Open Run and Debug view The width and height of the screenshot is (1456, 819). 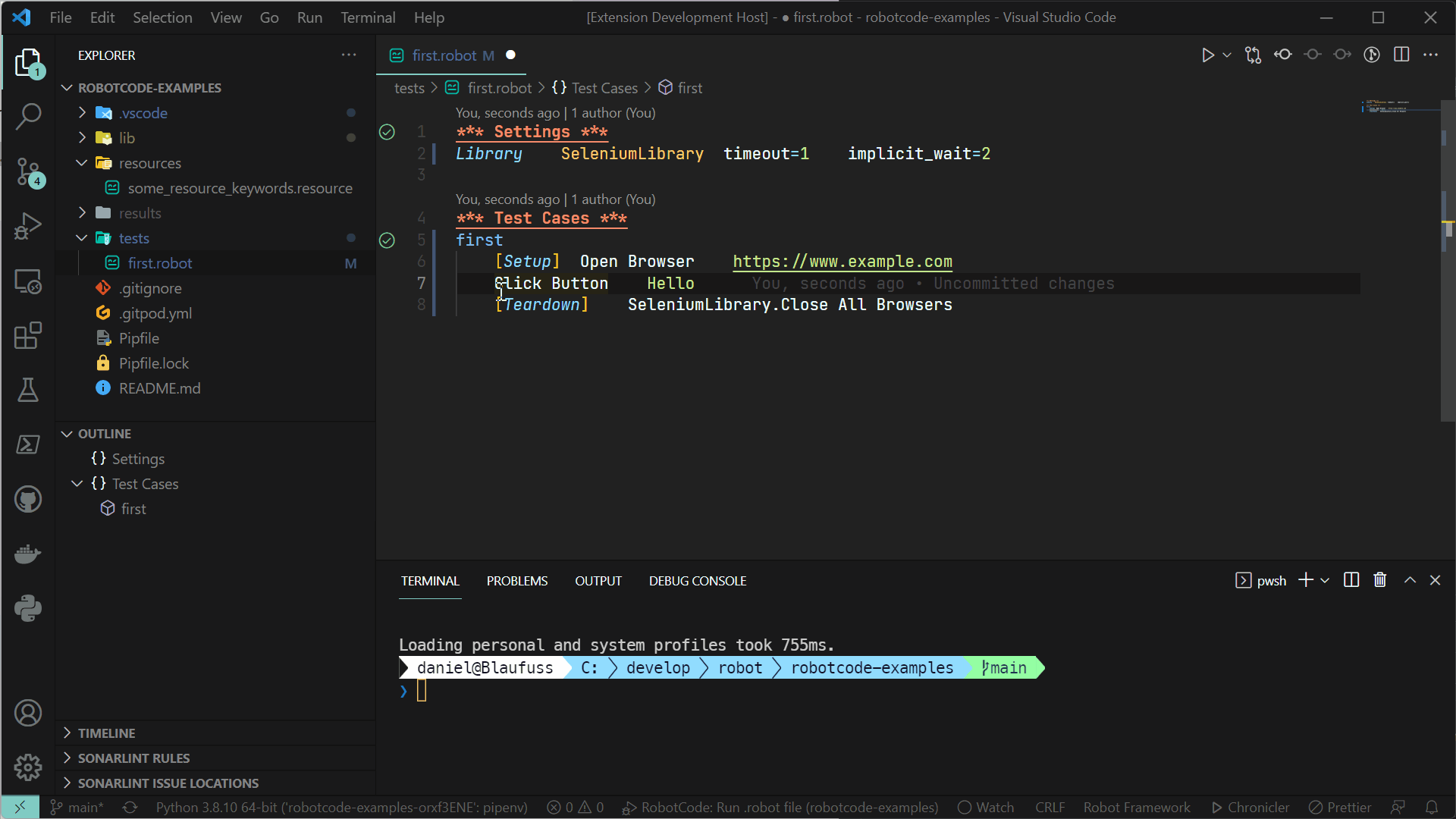[x=28, y=226]
